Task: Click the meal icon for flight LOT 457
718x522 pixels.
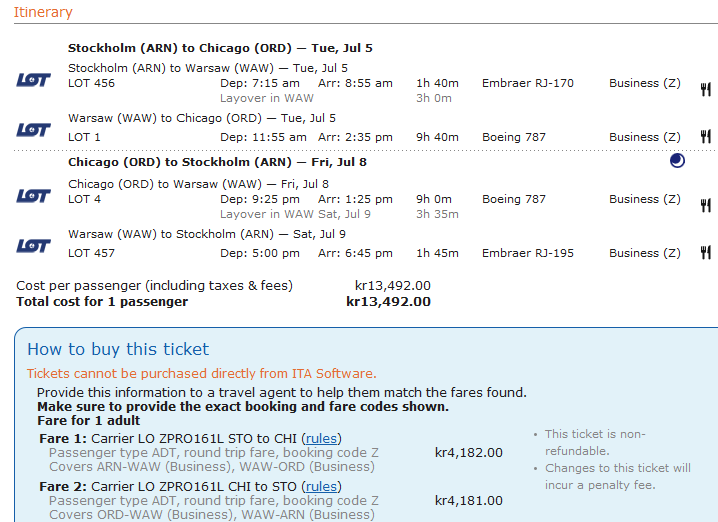Action: [705, 253]
